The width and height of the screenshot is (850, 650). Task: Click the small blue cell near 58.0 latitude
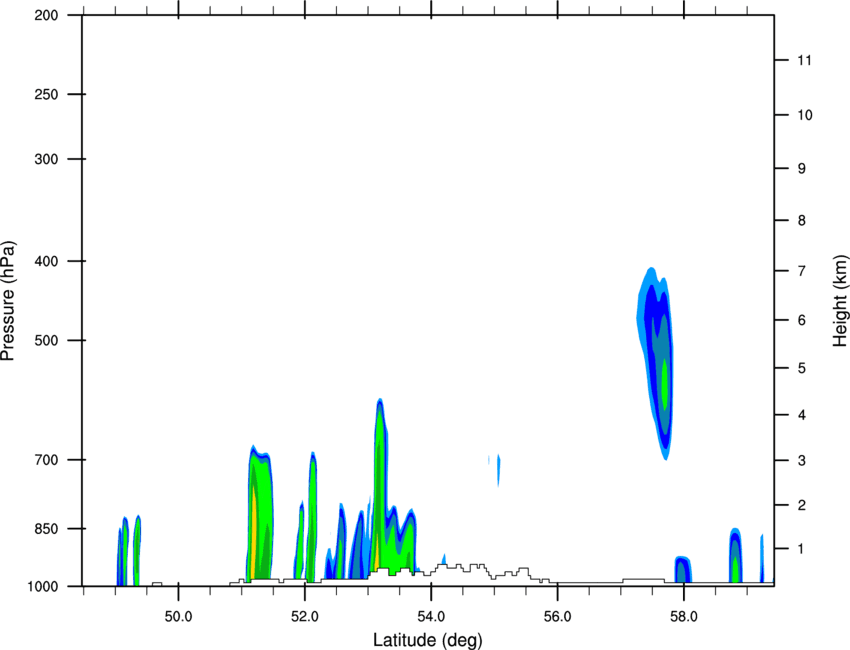pyautogui.click(x=682, y=569)
